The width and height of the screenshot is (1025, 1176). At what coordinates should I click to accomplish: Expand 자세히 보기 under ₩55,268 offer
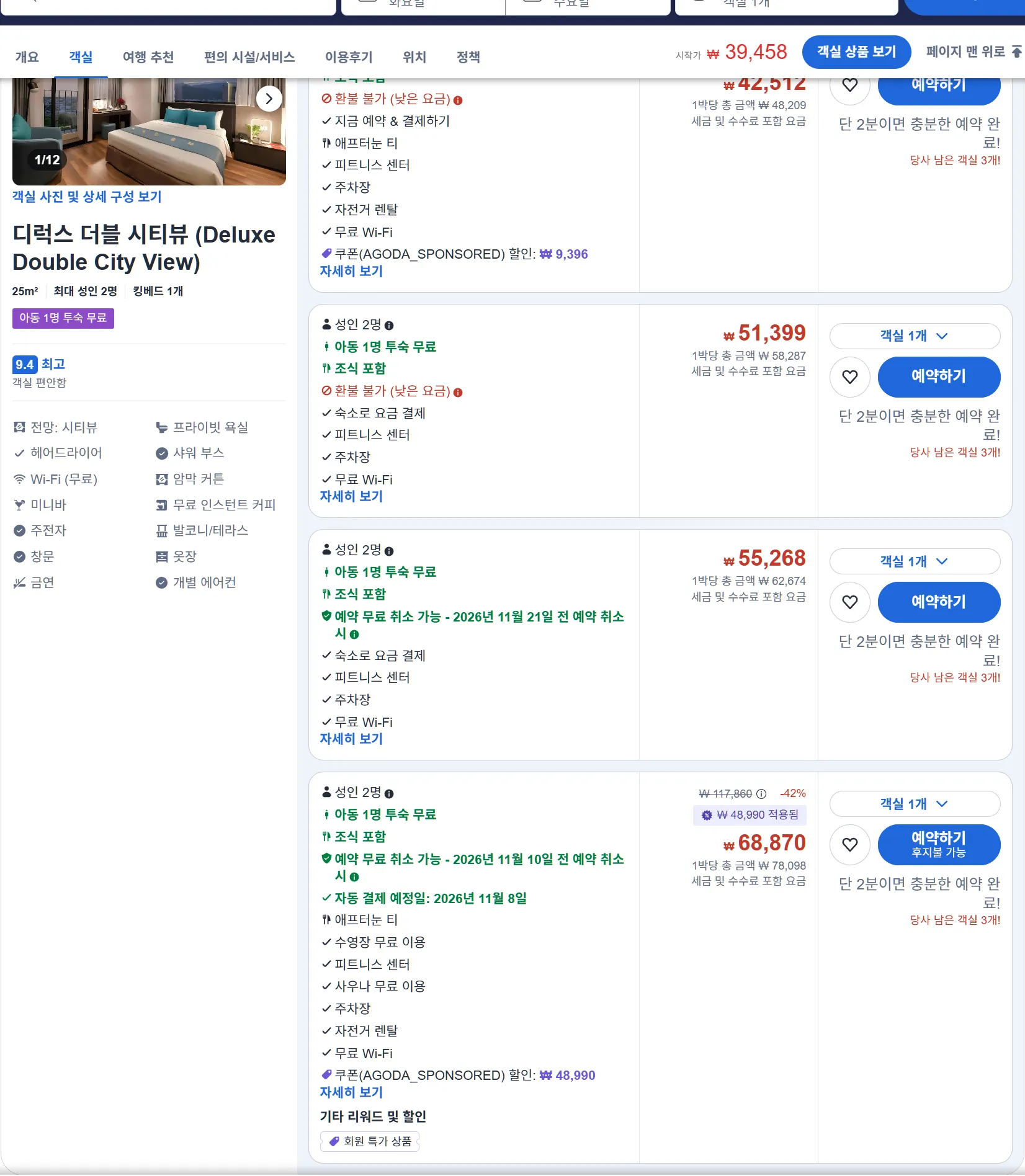(351, 739)
